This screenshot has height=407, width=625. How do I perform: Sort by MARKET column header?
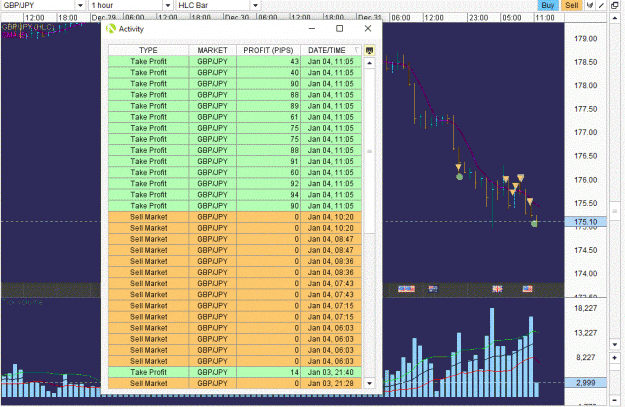click(212, 50)
